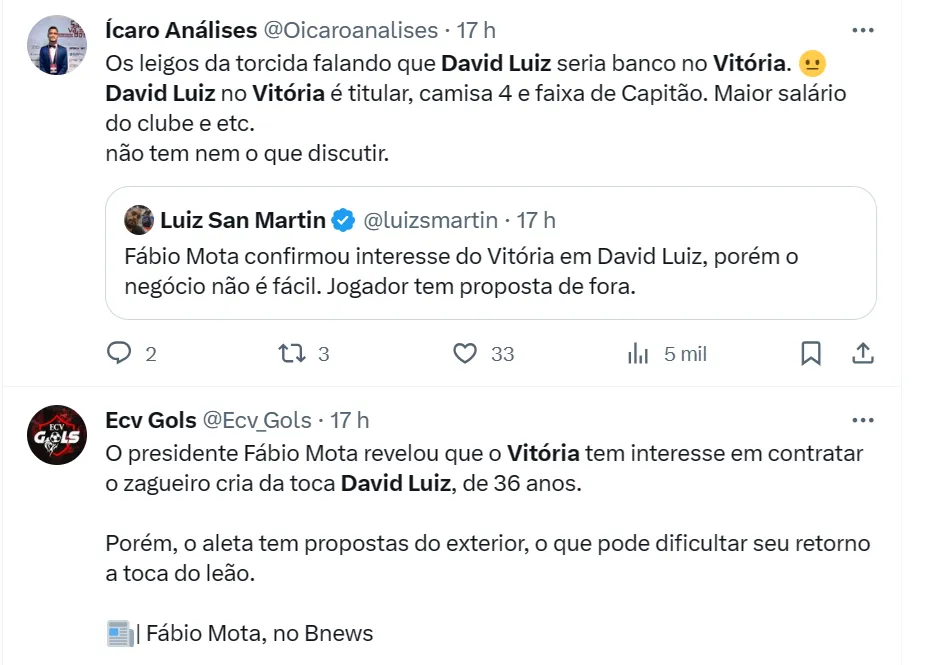Click the newspaper emoji before Fábio Mota
Viewport: 927px width, 665px height.
click(119, 633)
